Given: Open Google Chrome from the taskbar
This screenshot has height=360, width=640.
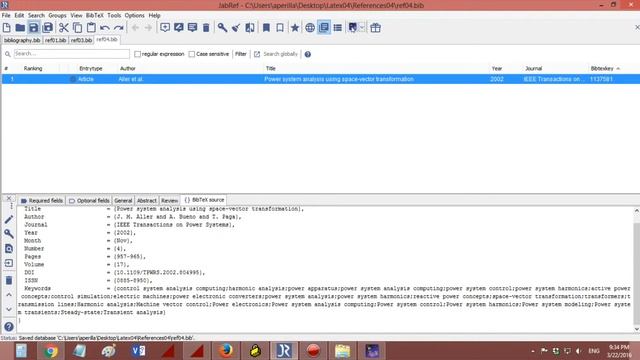Looking at the screenshot, I should [51, 351].
